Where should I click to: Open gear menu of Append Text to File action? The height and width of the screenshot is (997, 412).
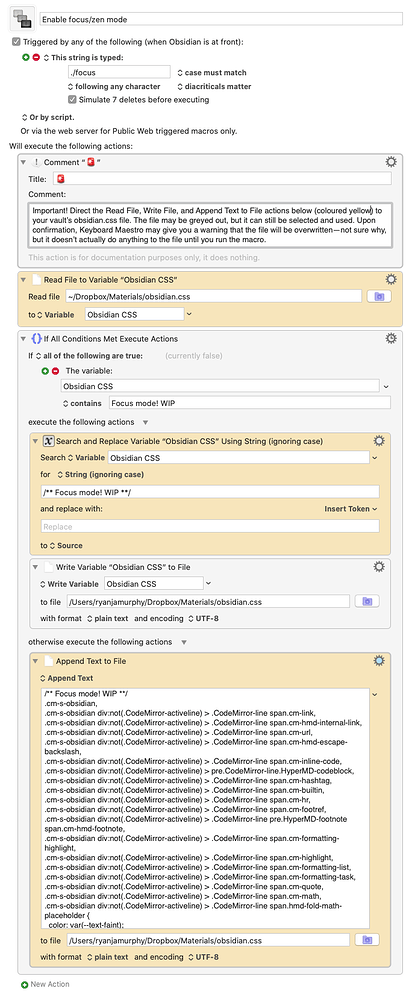click(379, 661)
